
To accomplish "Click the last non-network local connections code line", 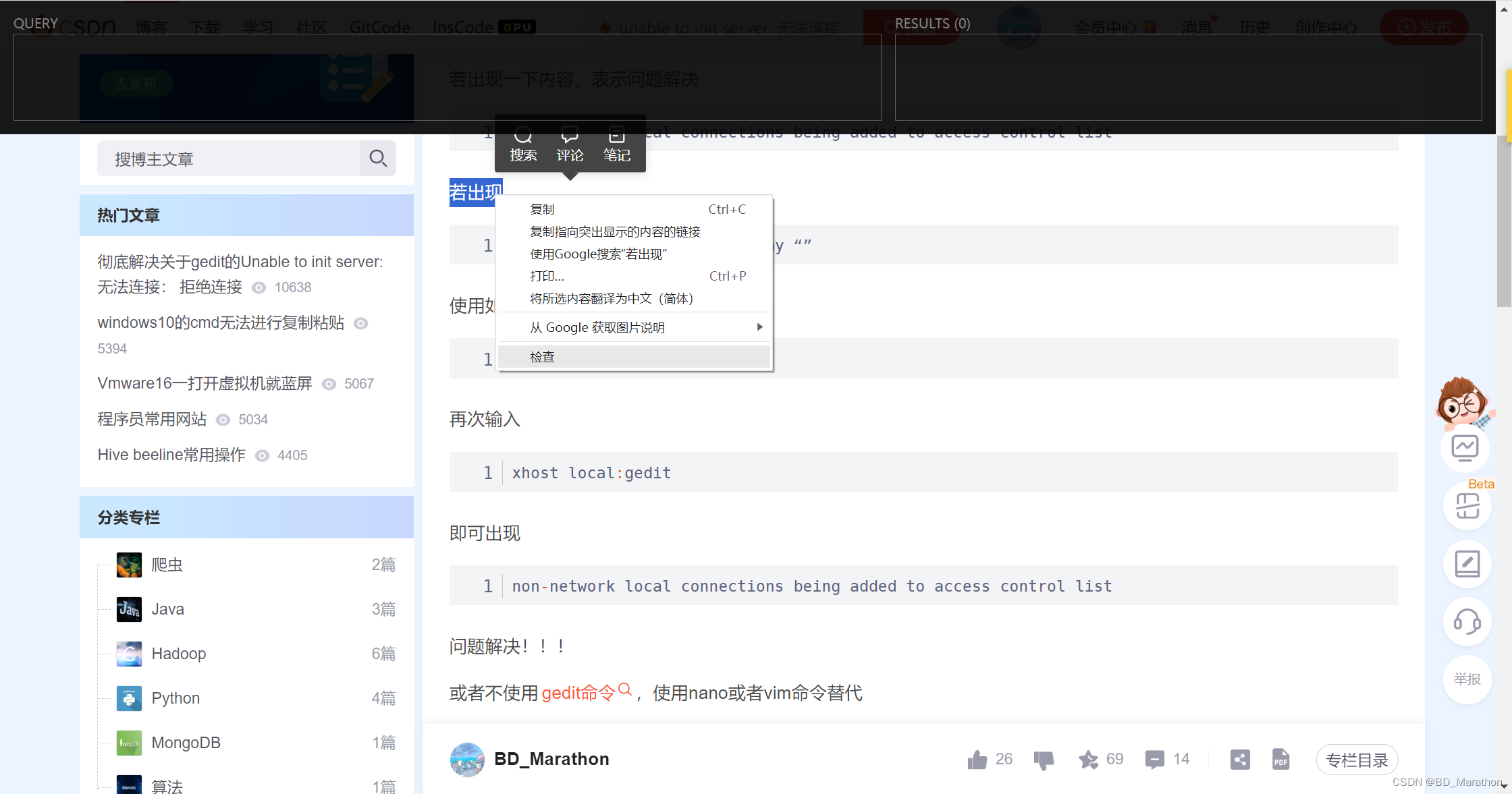I will pyautogui.click(x=811, y=586).
